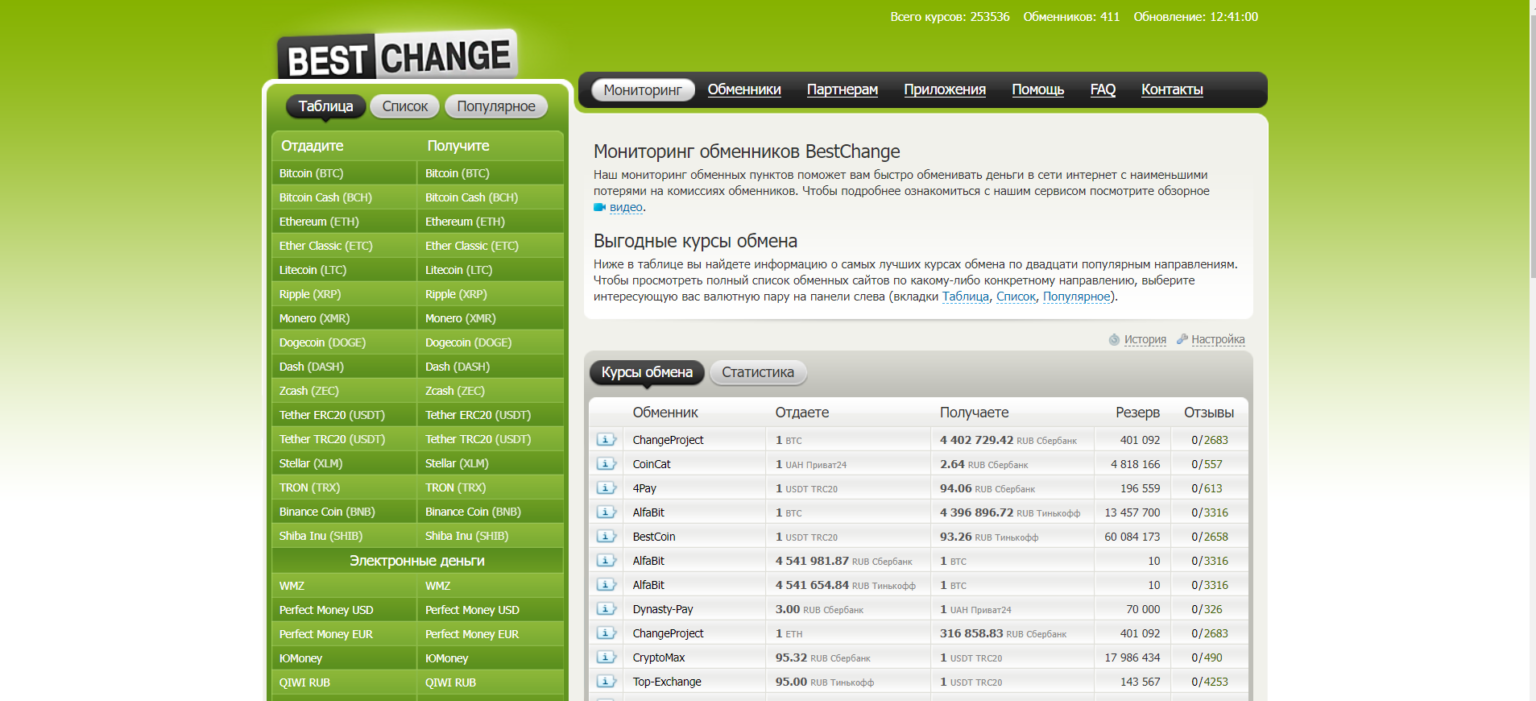Select Shiba Inu (SHIB) in Получите column

(x=490, y=536)
